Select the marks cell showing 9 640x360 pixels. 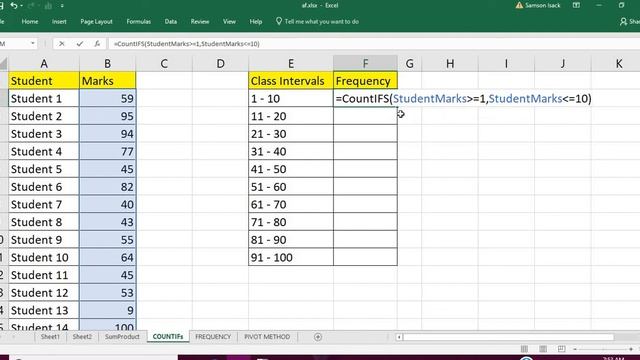coord(107,311)
